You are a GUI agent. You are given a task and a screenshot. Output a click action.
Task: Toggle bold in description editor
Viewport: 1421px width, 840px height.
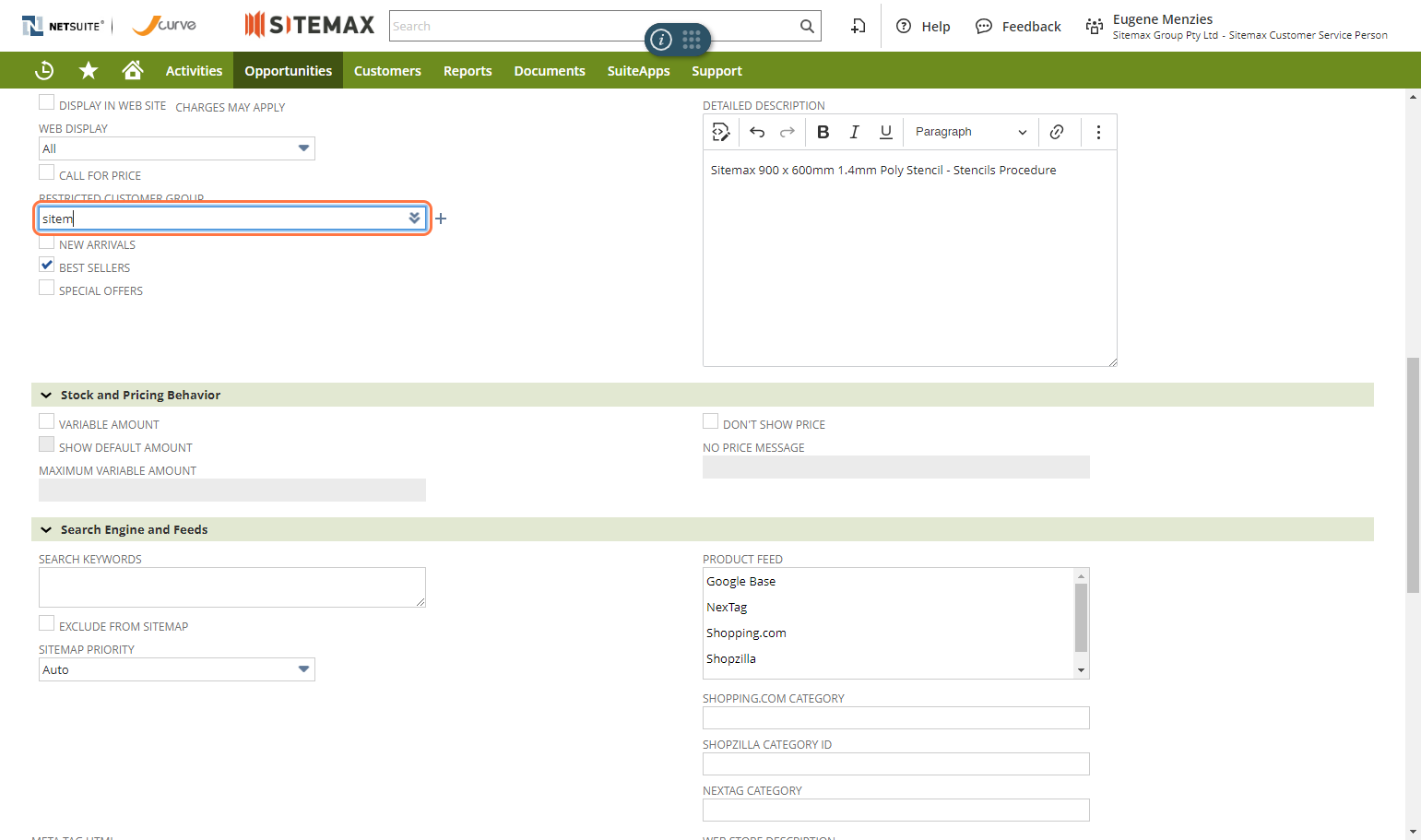pos(823,132)
